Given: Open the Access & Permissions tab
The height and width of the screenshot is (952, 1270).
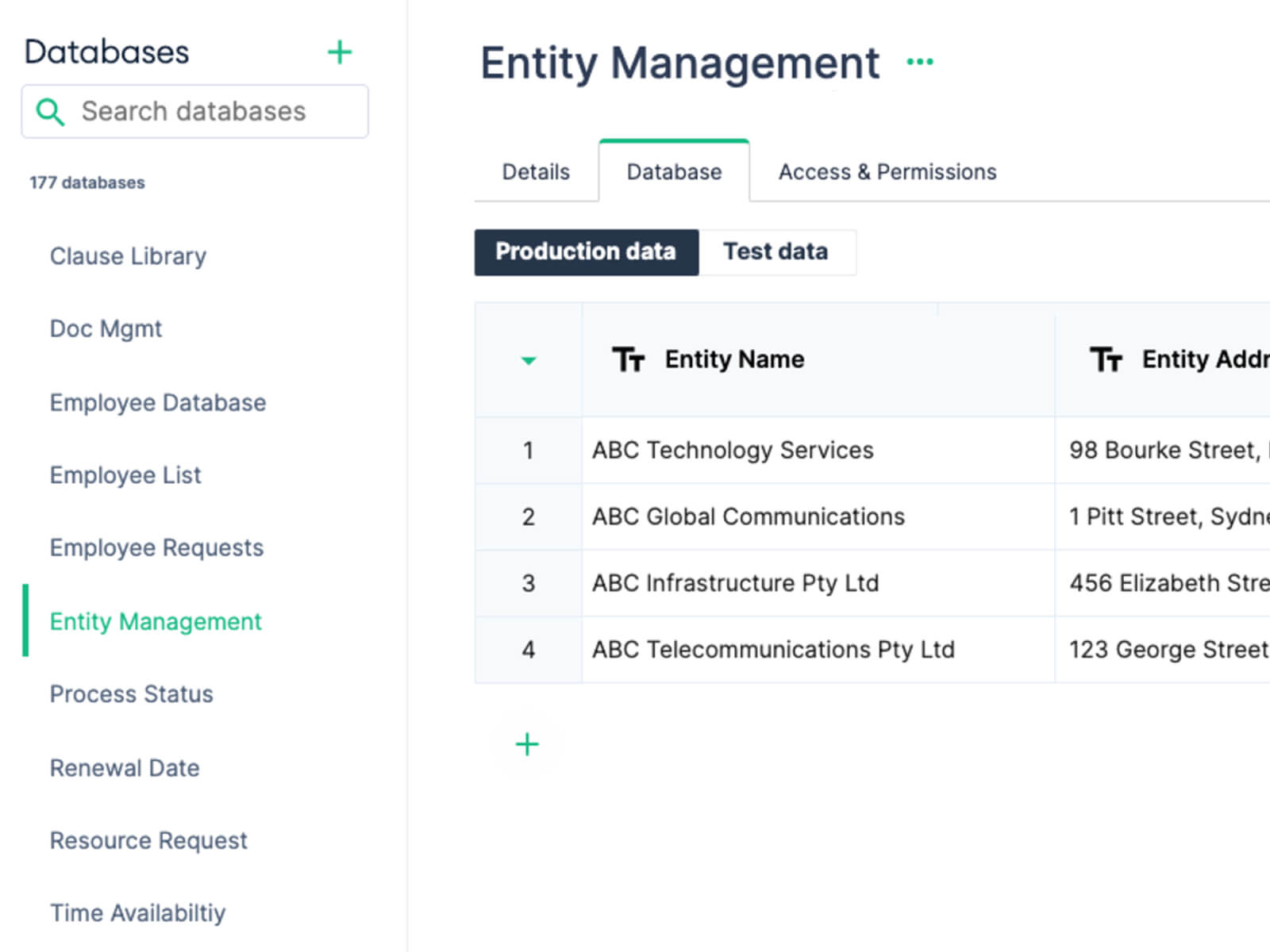Looking at the screenshot, I should (887, 172).
